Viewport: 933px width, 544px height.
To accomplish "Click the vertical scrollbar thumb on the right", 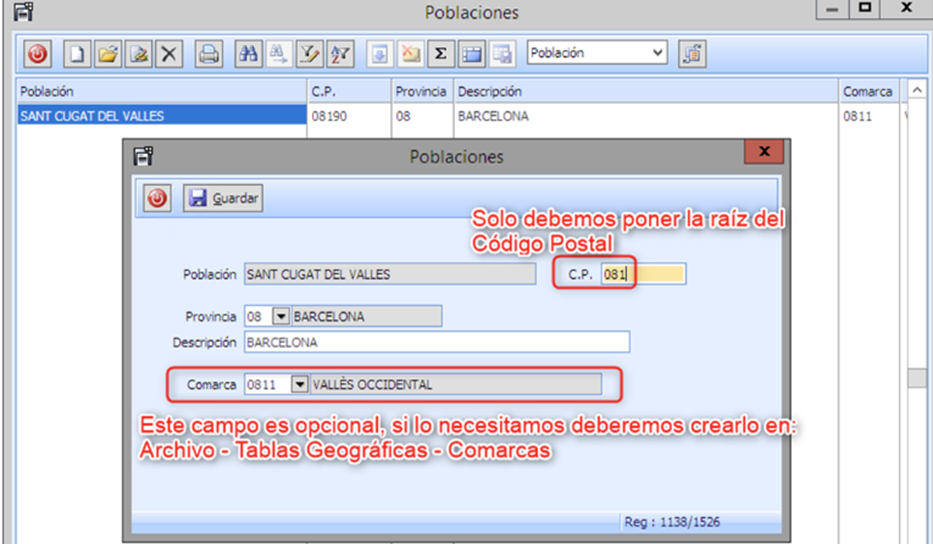I will pos(916,378).
